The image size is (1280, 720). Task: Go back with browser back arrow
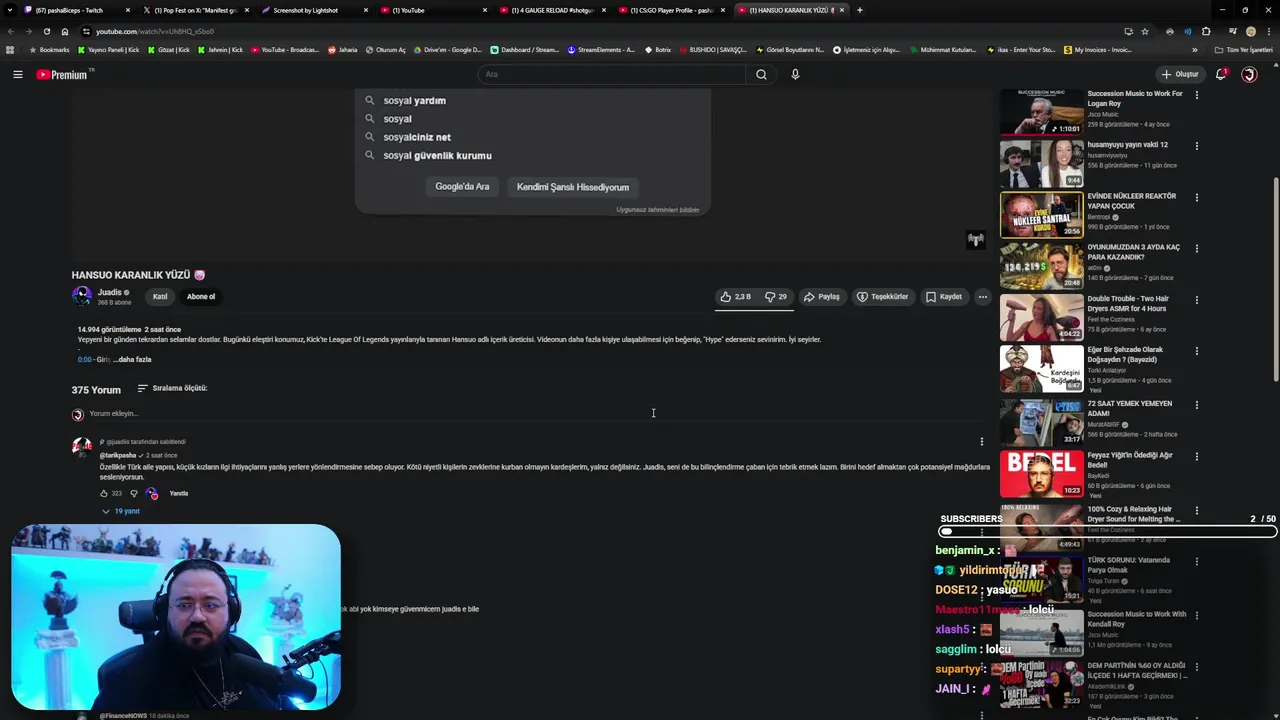(x=10, y=31)
